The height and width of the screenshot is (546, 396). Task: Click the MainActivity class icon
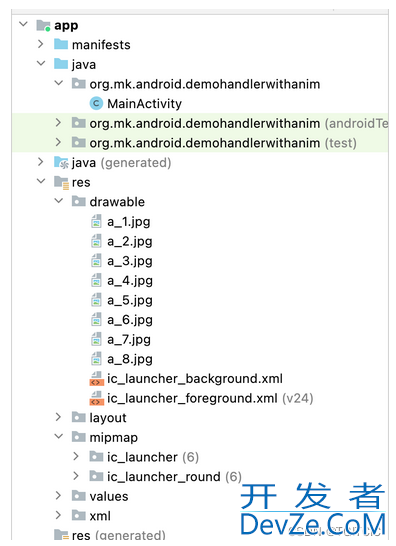click(96, 103)
